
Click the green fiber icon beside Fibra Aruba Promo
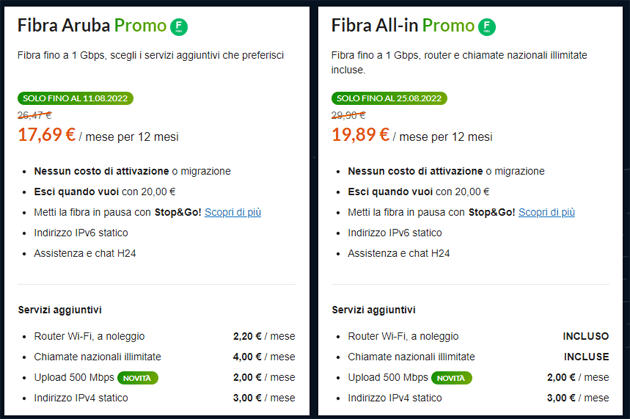point(180,26)
